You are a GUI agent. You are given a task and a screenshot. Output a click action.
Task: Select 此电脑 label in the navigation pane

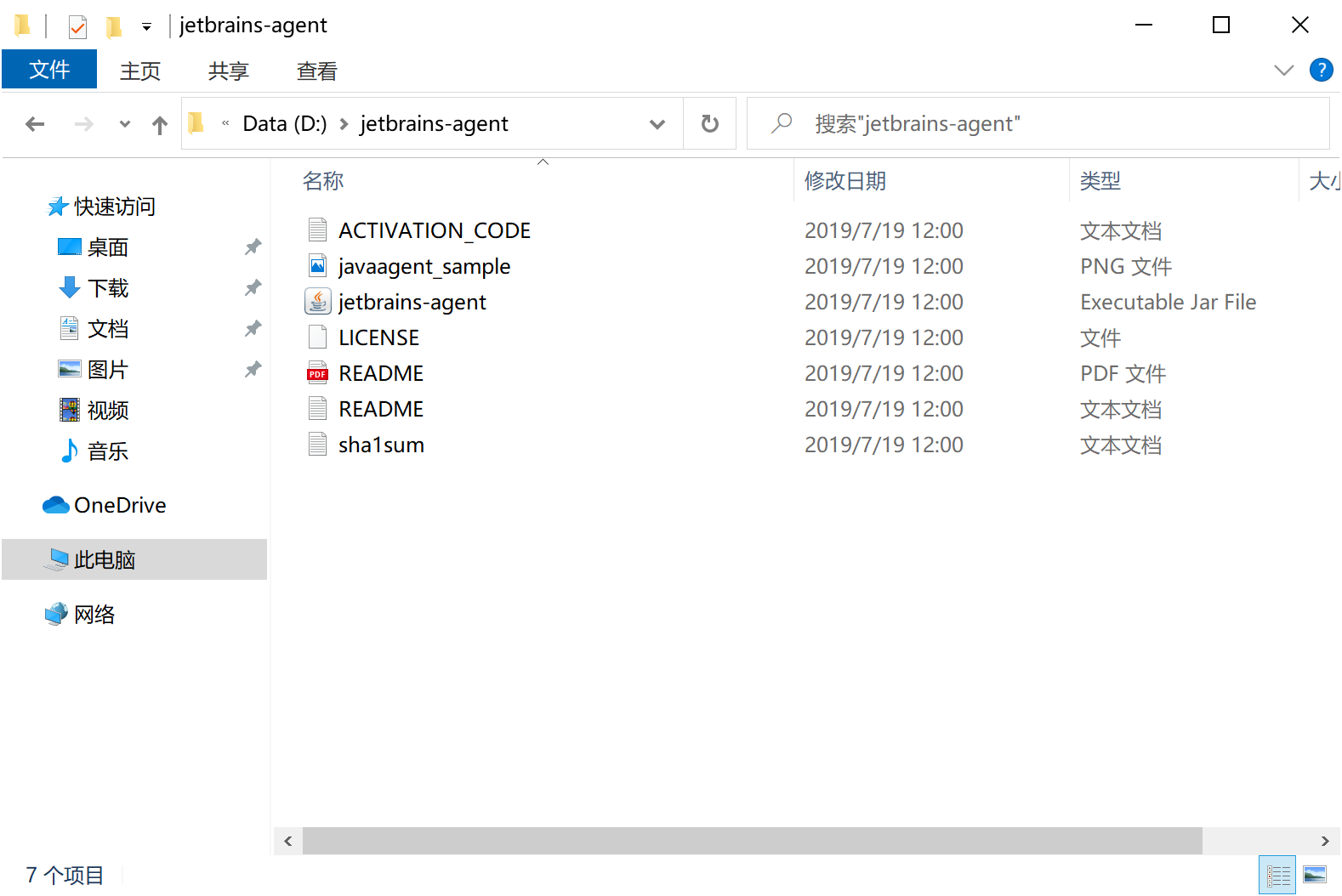pos(105,560)
